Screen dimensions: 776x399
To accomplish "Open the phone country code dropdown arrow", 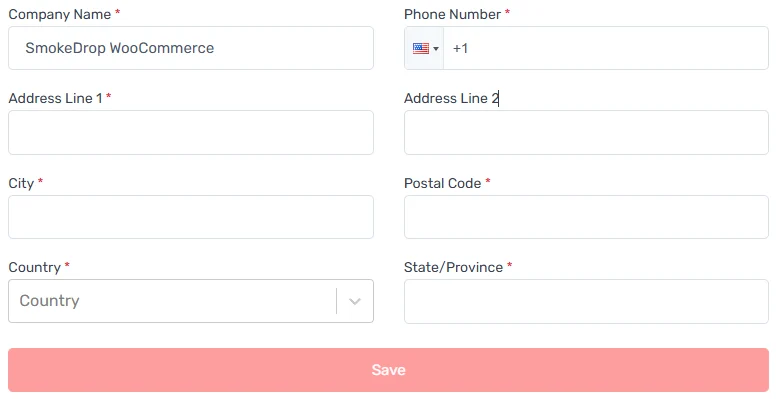I will [436, 49].
